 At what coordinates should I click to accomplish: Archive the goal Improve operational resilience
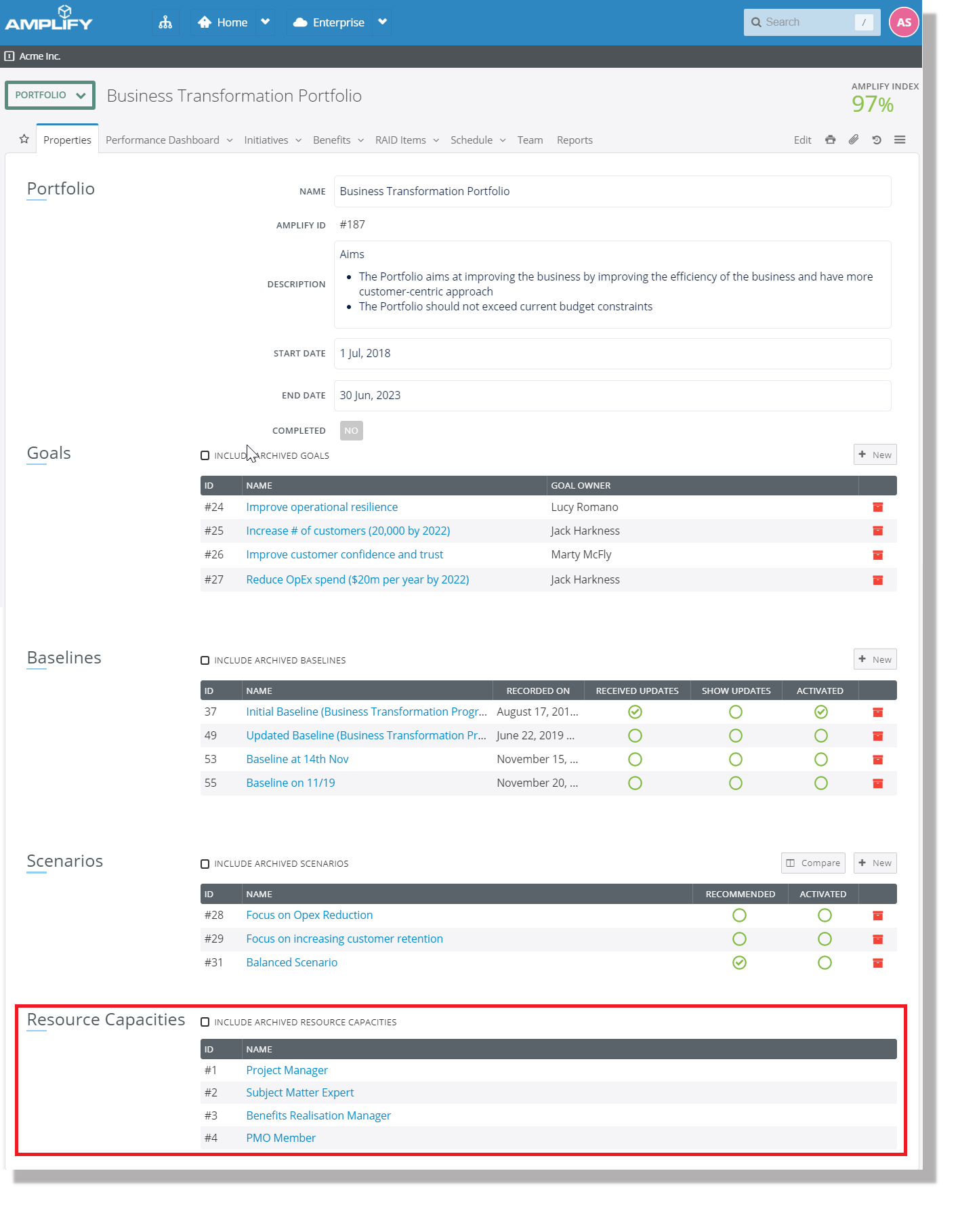[x=877, y=507]
